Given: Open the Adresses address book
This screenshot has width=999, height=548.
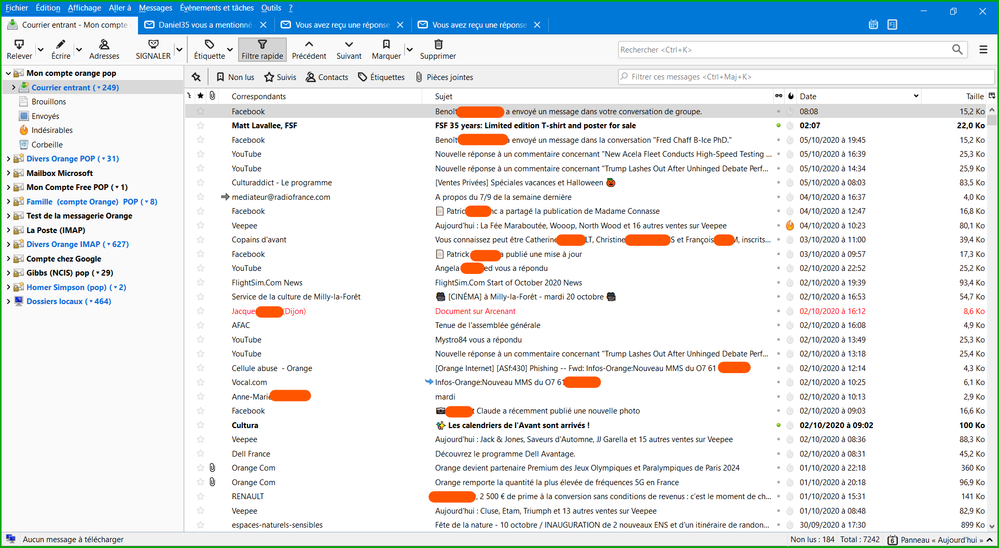Looking at the screenshot, I should (104, 45).
